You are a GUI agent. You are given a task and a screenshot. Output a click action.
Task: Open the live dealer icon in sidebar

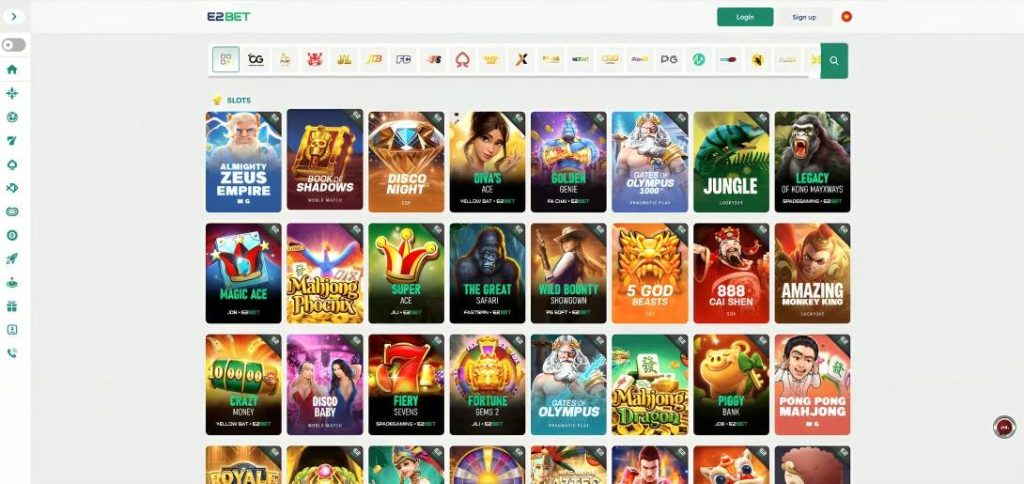click(12, 282)
